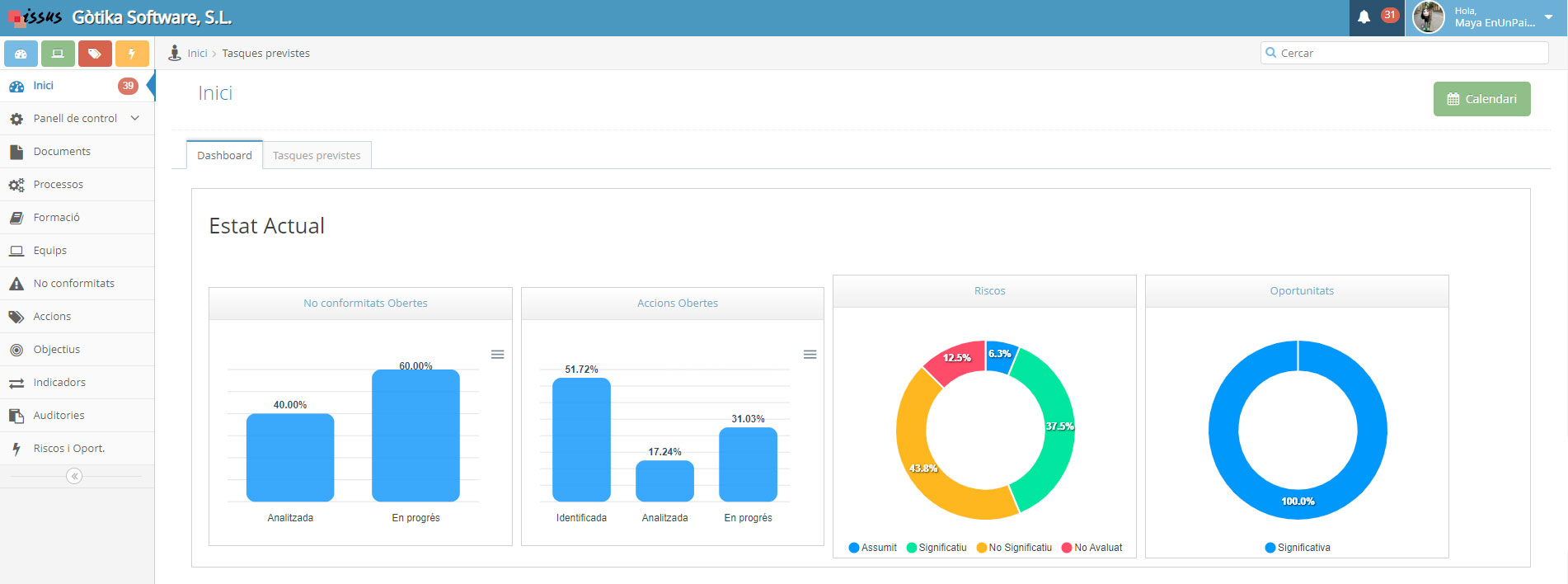Switch to the Tasques previstes tab
The height and width of the screenshot is (584, 1568).
coord(317,155)
